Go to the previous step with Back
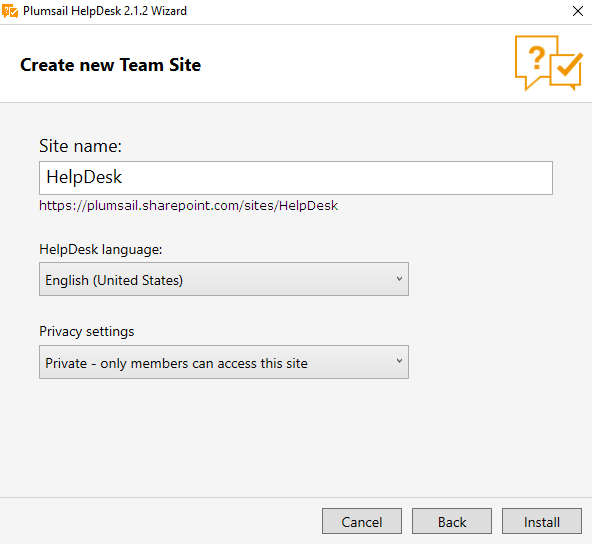The image size is (592, 544). [x=452, y=521]
